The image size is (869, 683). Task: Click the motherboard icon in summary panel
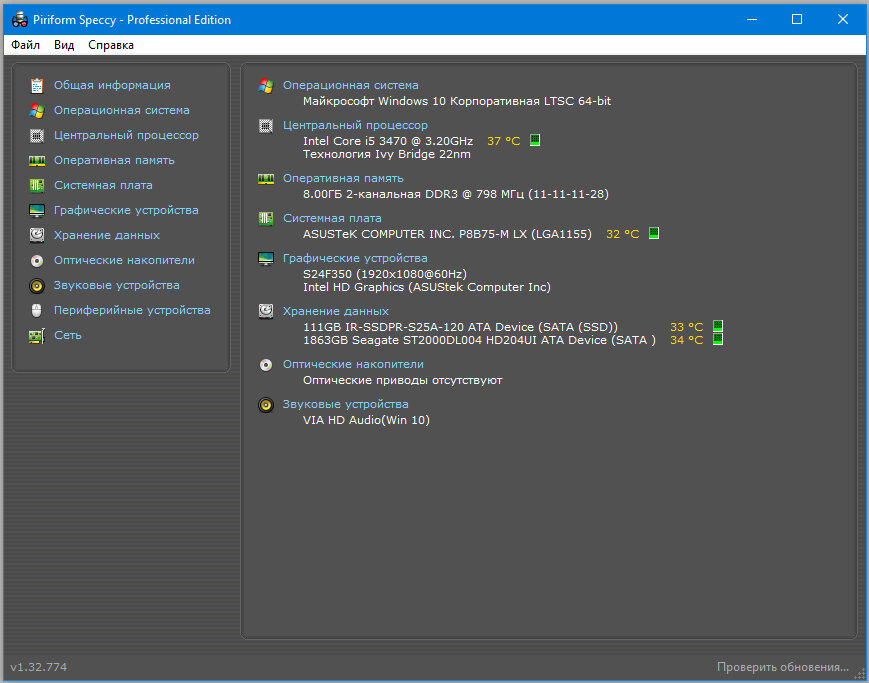click(266, 218)
